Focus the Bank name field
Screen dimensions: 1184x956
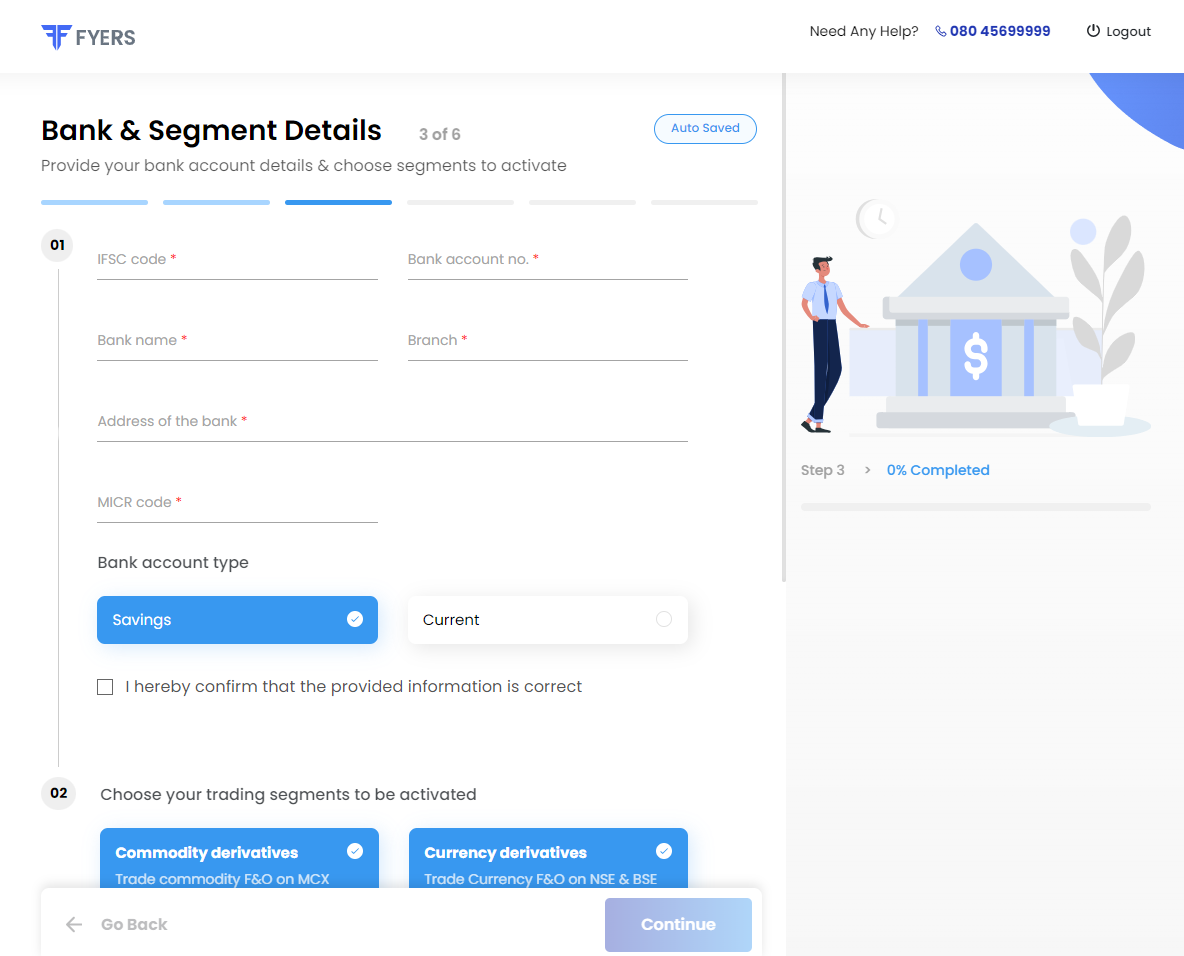[x=237, y=341]
